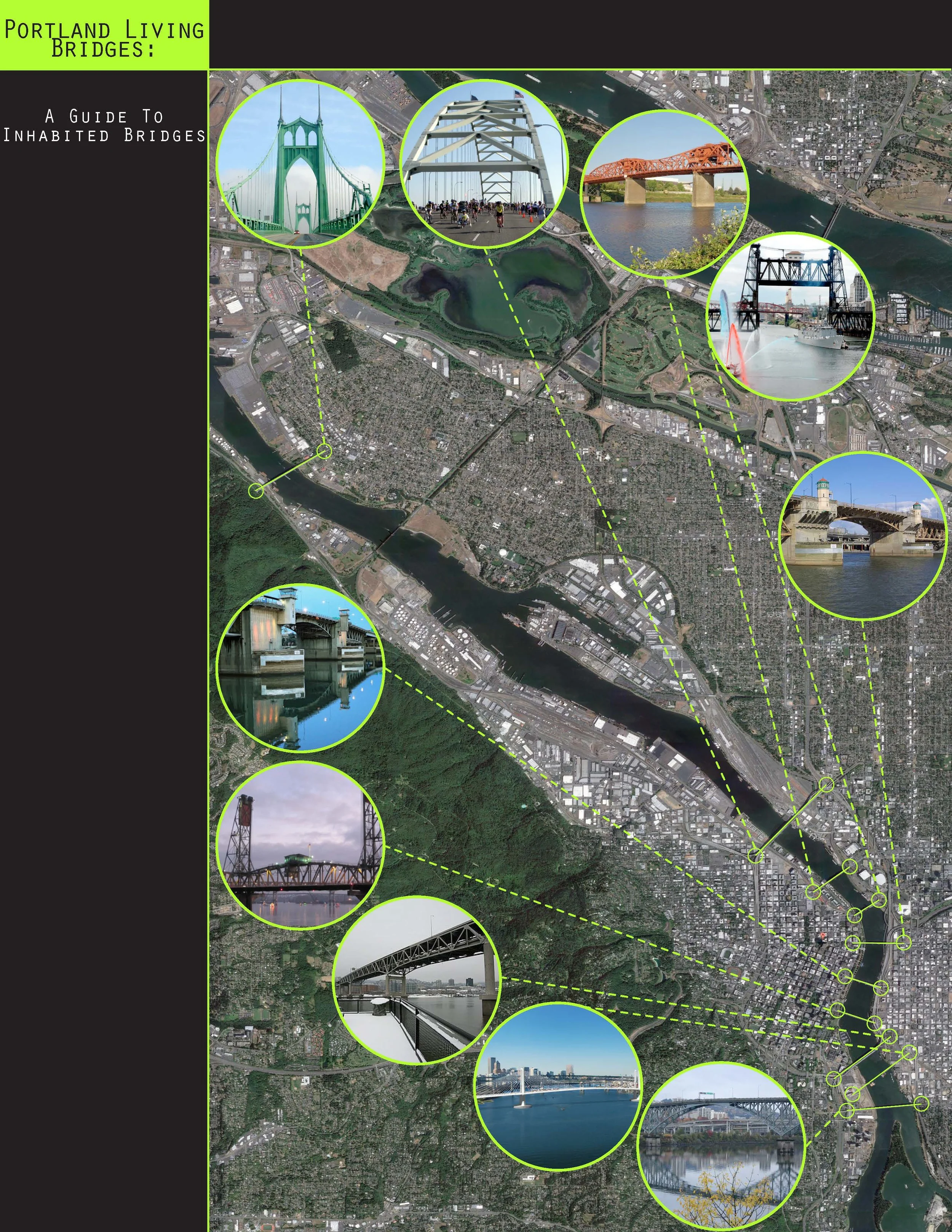Open the daytime bascule bridge photo with towers
The width and height of the screenshot is (952, 1232).
(863, 536)
